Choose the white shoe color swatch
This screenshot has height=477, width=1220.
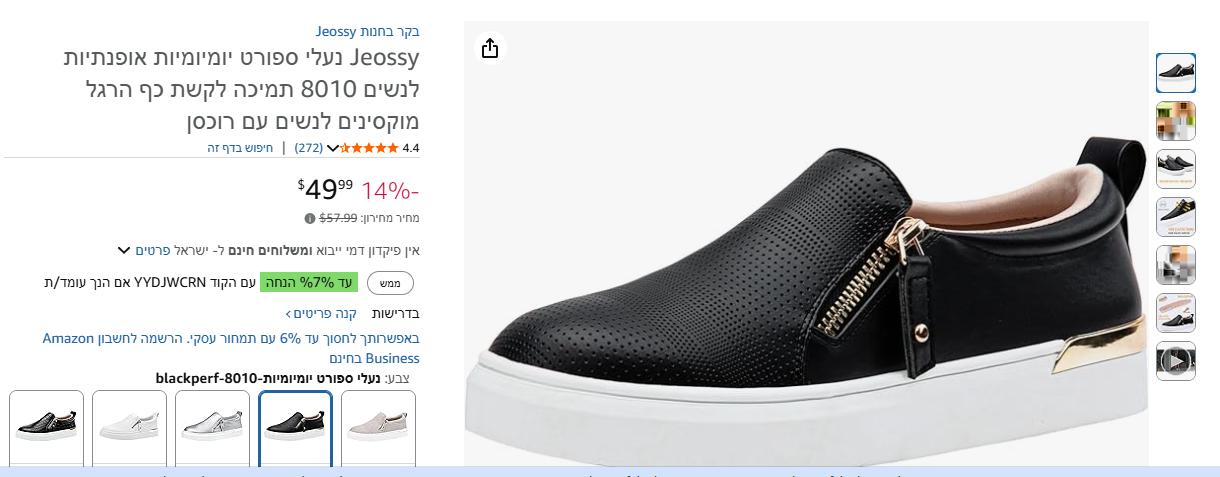[129, 427]
